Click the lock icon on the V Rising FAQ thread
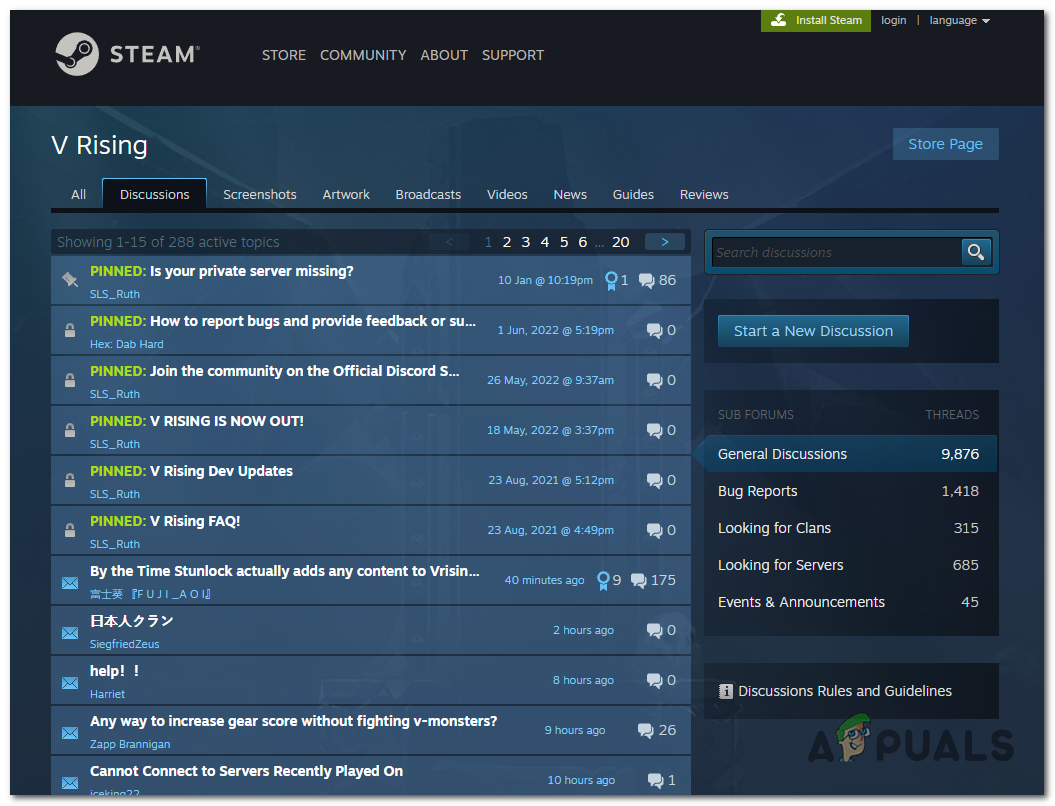The width and height of the screenshot is (1055, 806). (70, 530)
